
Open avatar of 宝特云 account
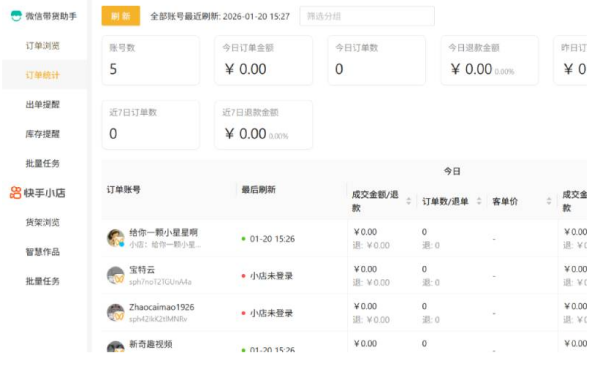(116, 275)
